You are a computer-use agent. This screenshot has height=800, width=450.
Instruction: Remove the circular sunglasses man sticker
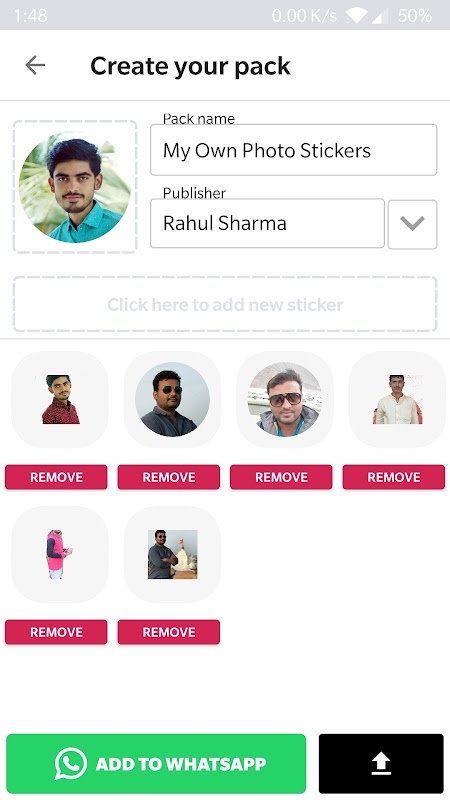169,477
